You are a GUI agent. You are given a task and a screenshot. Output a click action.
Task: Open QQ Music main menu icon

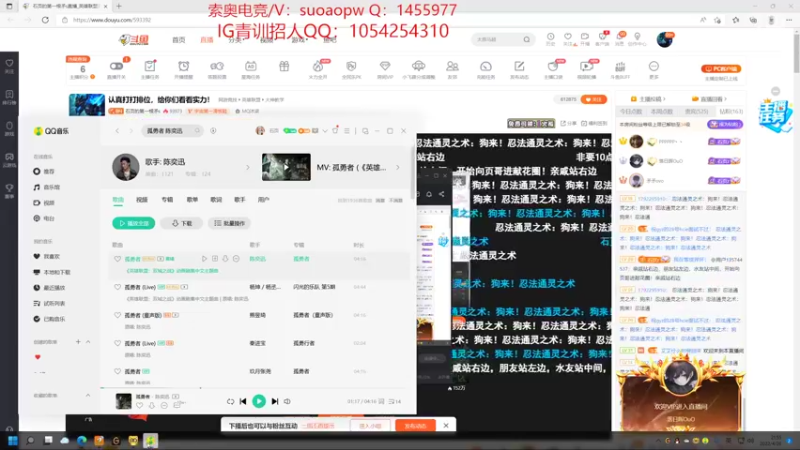click(347, 131)
